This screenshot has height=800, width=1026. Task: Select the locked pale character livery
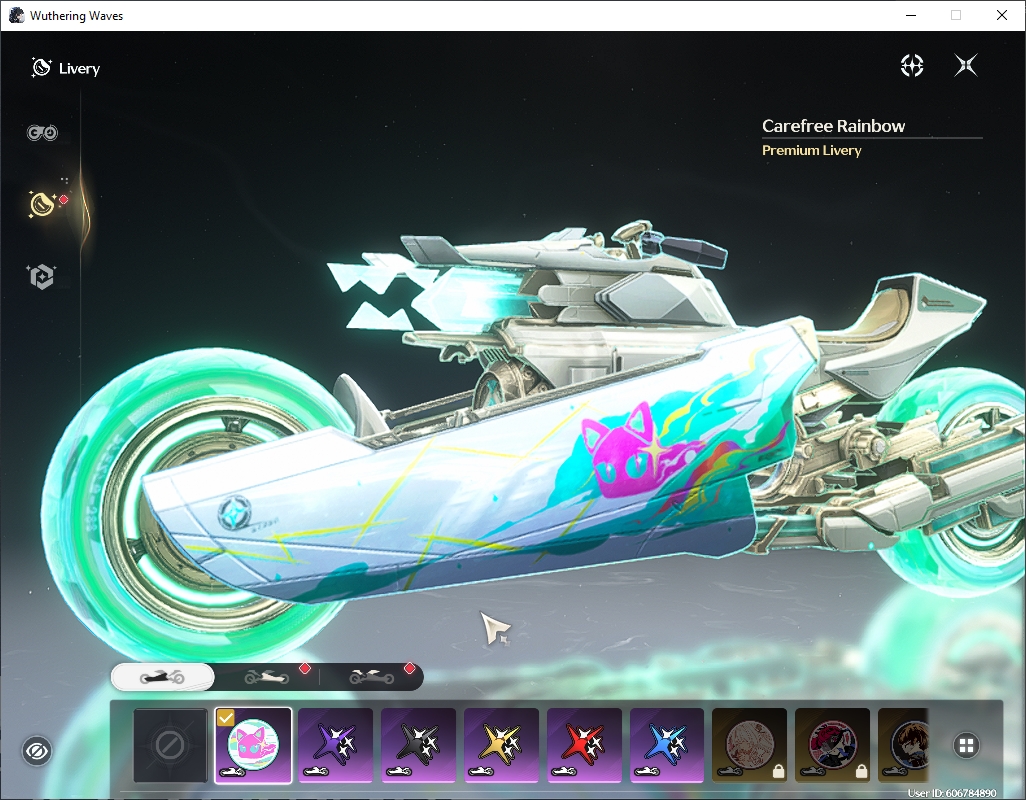(750, 745)
